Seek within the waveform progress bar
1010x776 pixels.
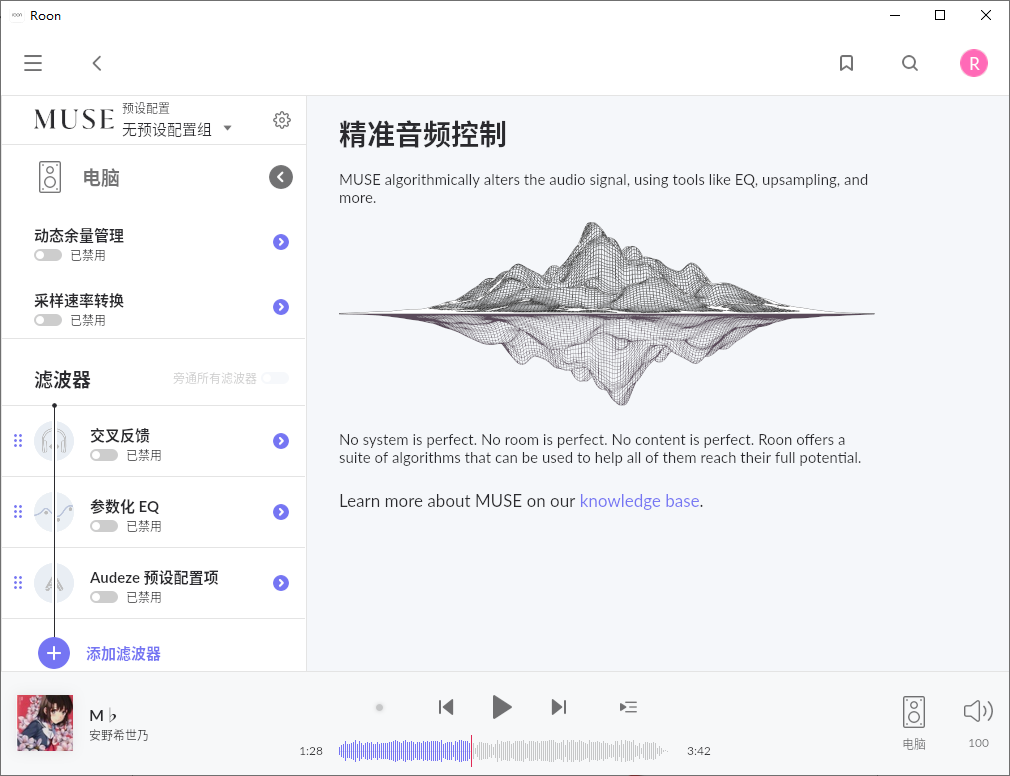point(502,751)
